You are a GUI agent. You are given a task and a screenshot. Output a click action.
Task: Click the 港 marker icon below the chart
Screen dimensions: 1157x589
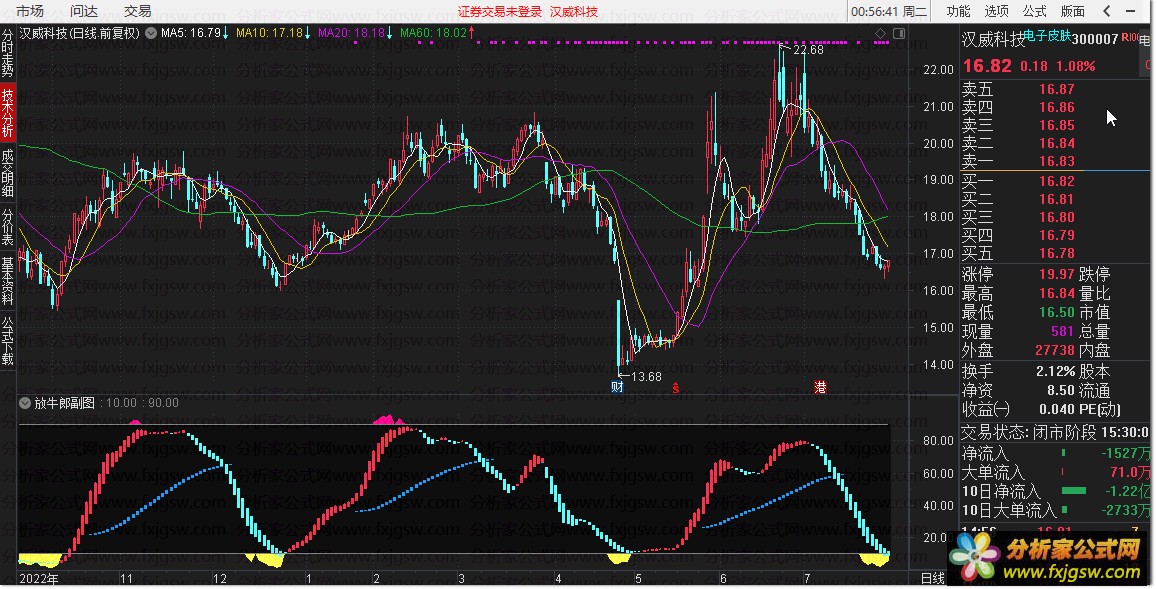pyautogui.click(x=820, y=387)
